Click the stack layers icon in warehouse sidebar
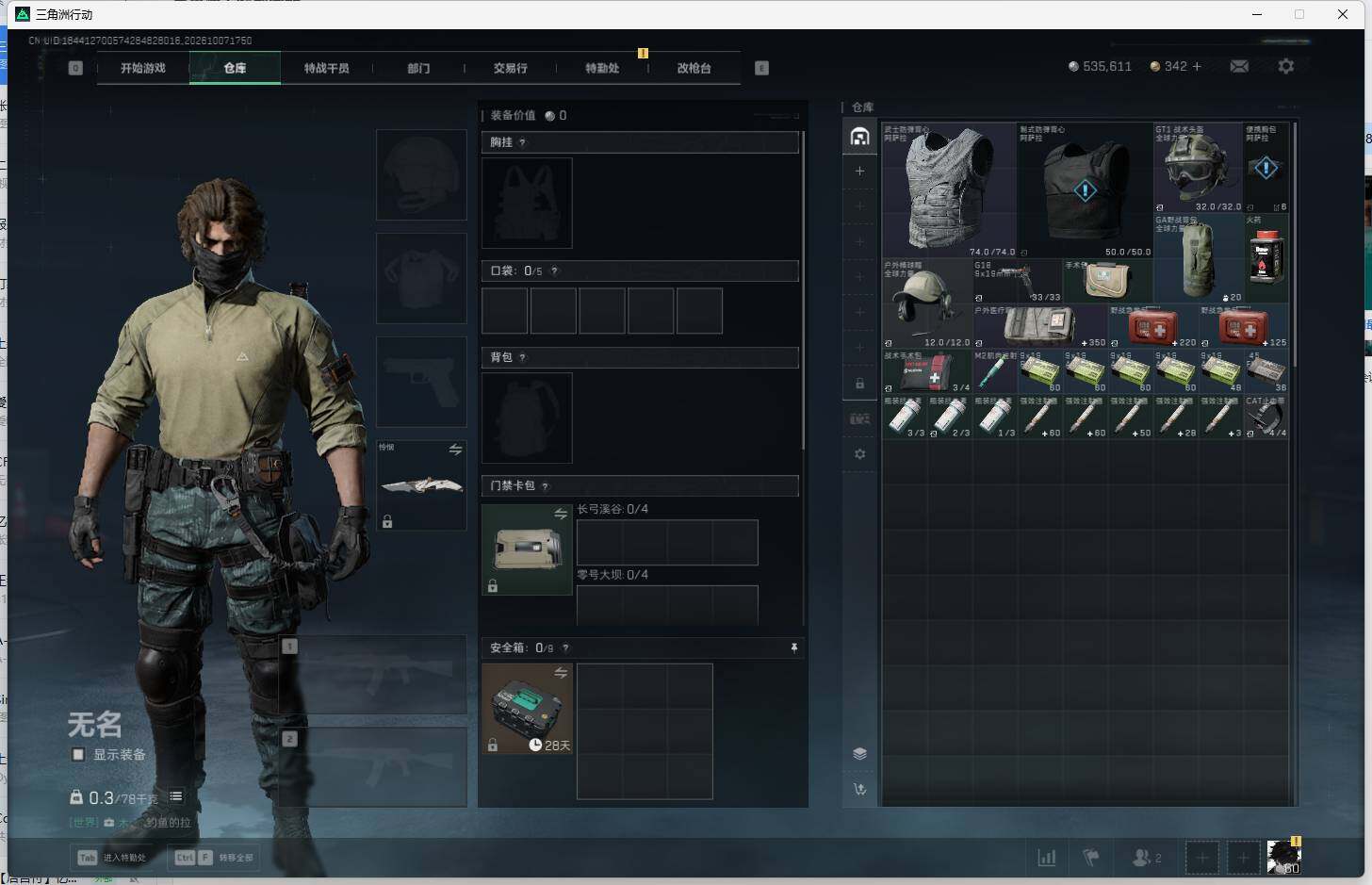 [x=859, y=753]
